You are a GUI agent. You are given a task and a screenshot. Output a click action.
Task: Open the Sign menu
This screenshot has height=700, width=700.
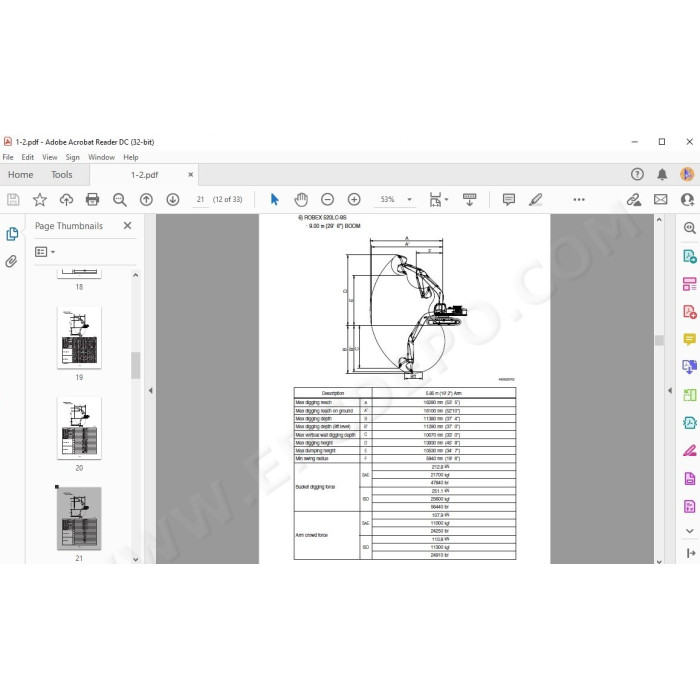[x=72, y=157]
